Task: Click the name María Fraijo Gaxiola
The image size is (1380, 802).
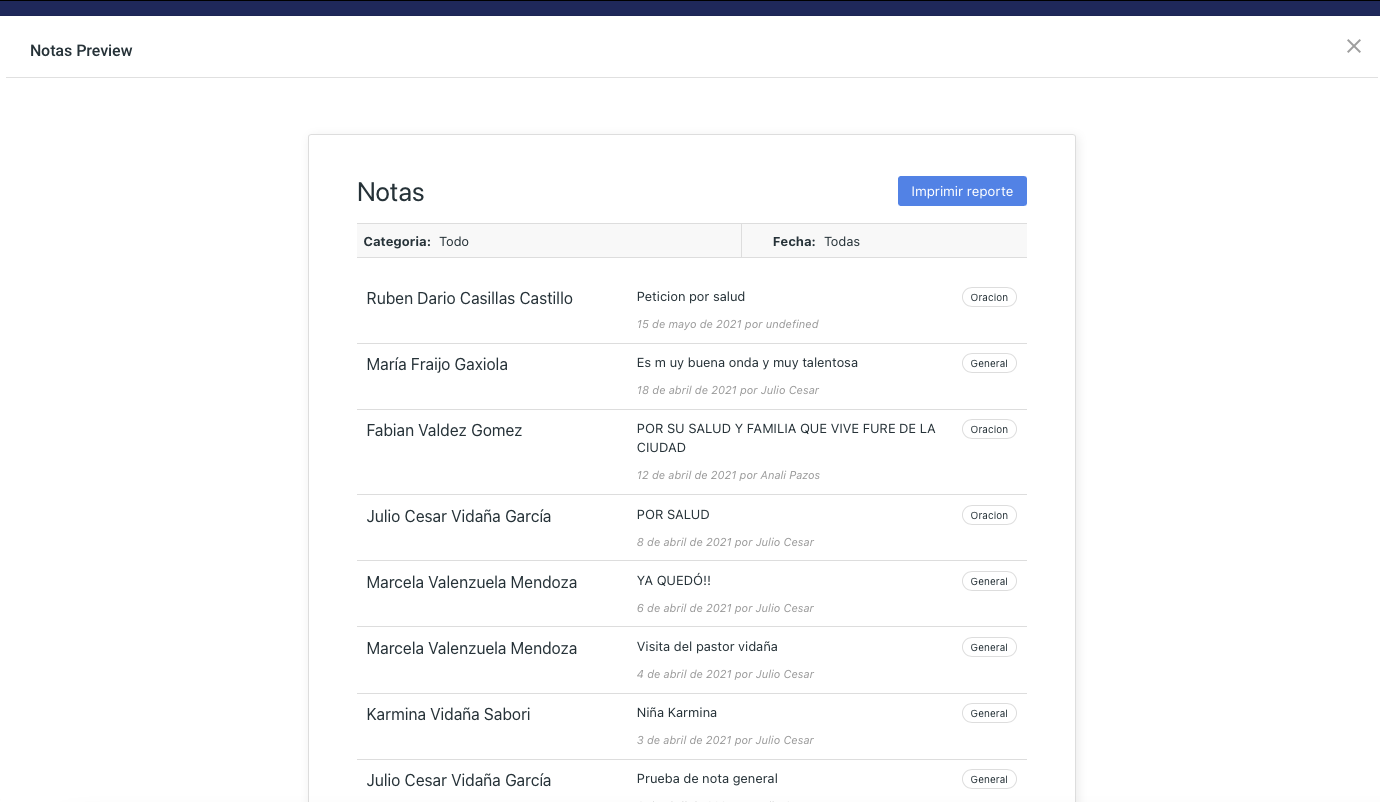Action: point(437,364)
